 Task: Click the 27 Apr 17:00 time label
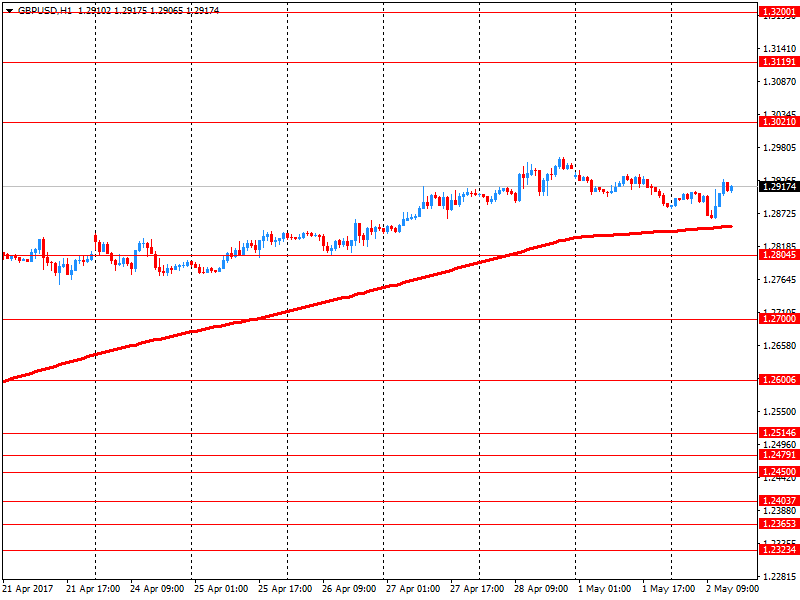pos(477,589)
